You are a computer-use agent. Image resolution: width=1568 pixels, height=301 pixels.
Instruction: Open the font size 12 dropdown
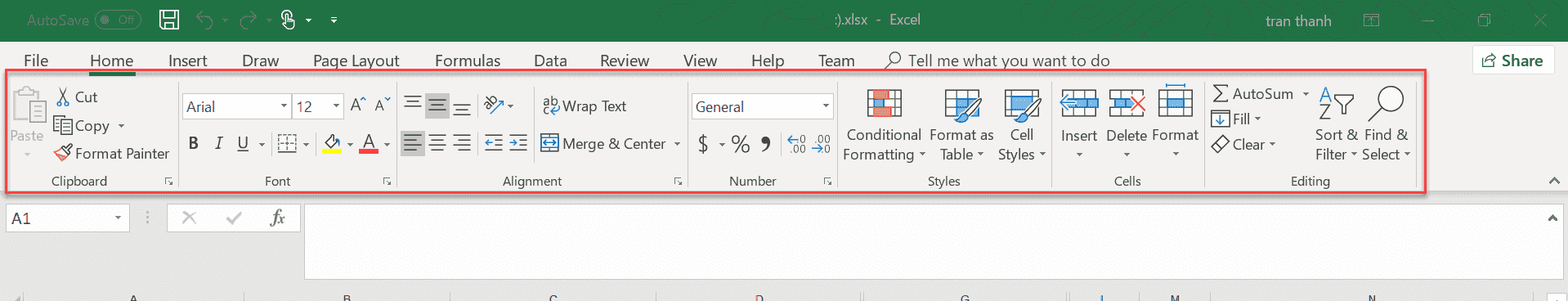[x=336, y=106]
